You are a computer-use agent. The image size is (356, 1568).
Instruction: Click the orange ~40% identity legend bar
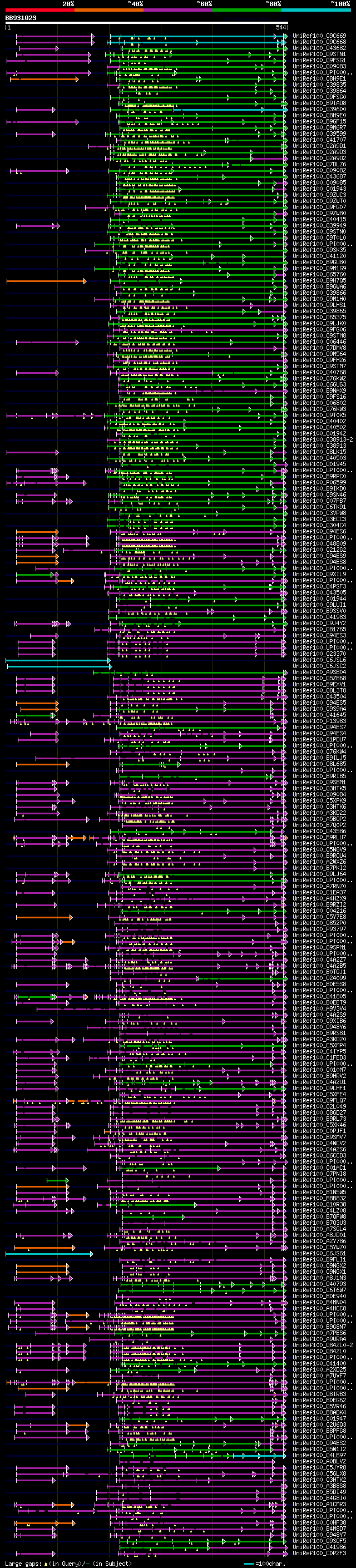click(109, 10)
